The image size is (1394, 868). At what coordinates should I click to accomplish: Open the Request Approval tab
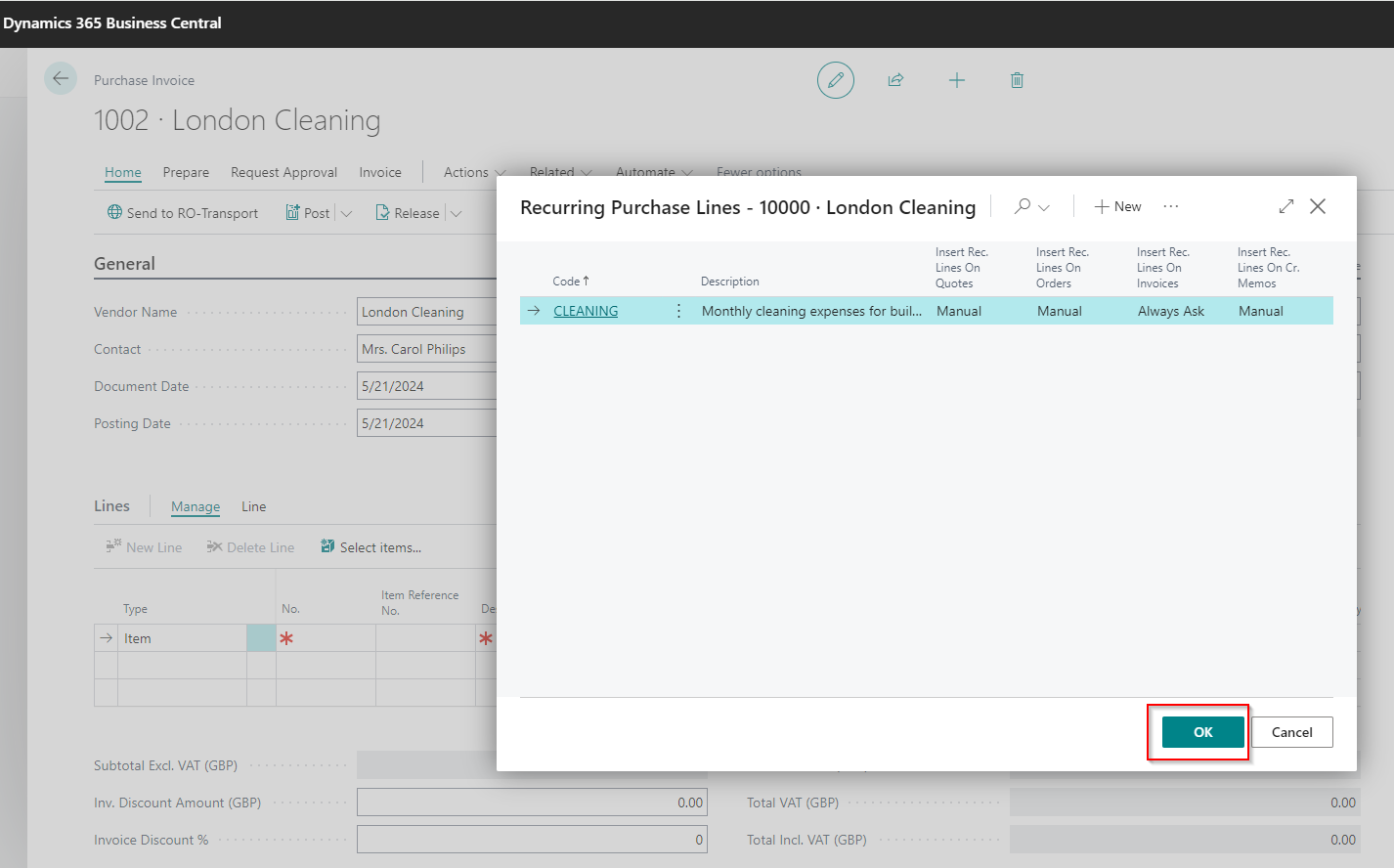point(283,172)
